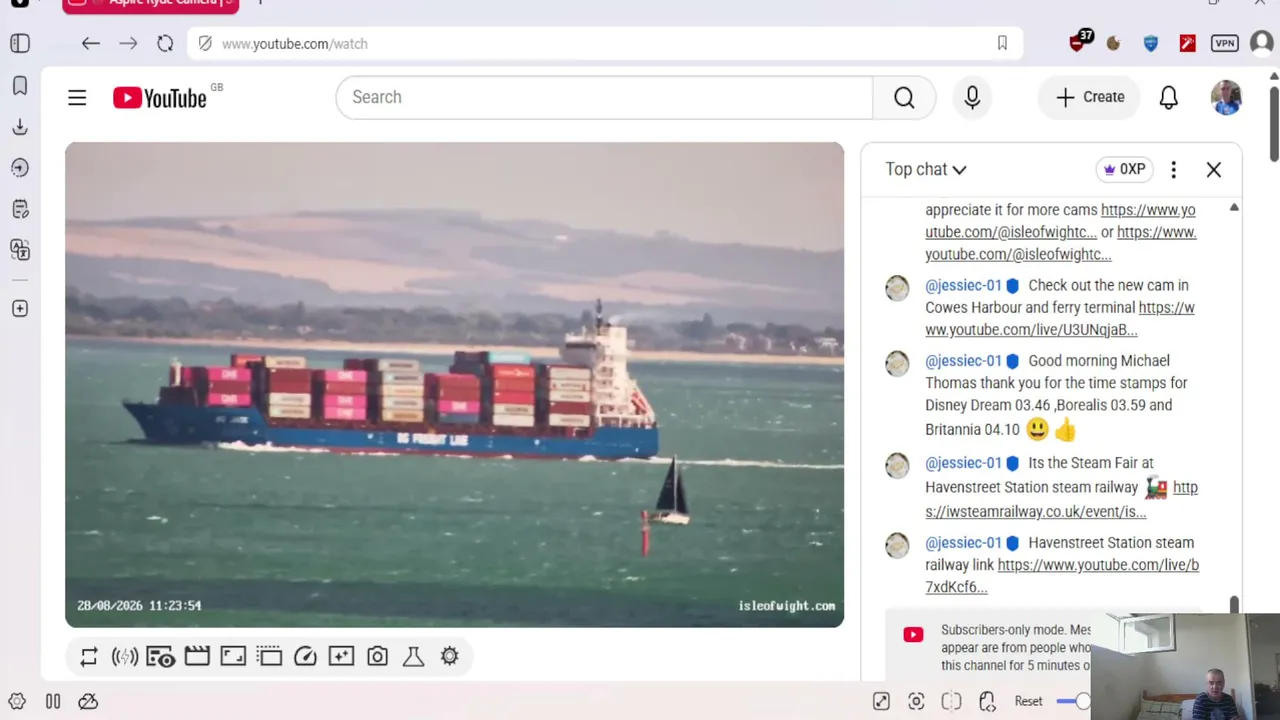The image size is (1280, 720).
Task: Reload the current YouTube page
Action: click(165, 44)
